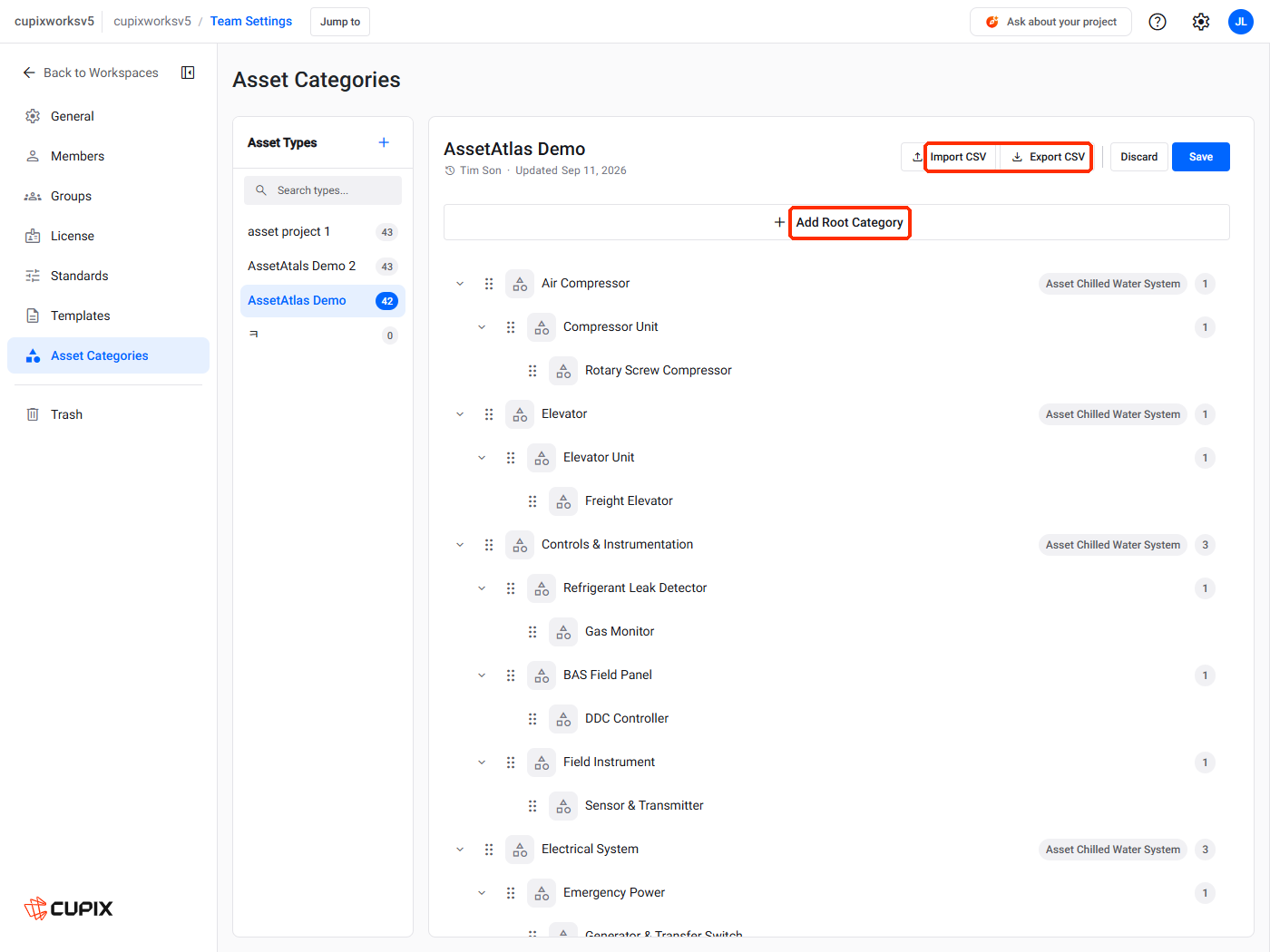Click drag handle for BAS Field Panel

pyautogui.click(x=511, y=675)
